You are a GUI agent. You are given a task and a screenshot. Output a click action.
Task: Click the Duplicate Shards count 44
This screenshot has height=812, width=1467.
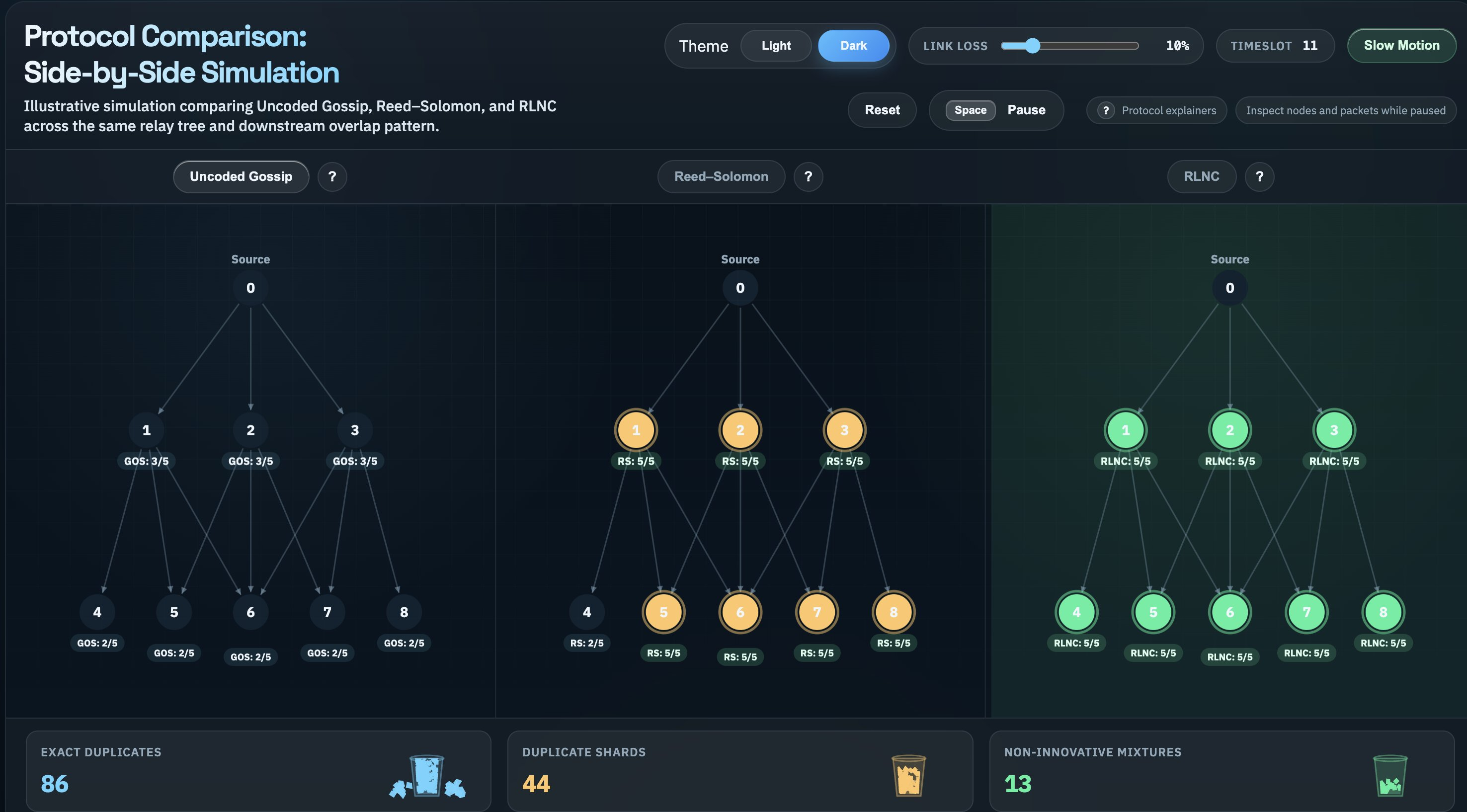(536, 784)
